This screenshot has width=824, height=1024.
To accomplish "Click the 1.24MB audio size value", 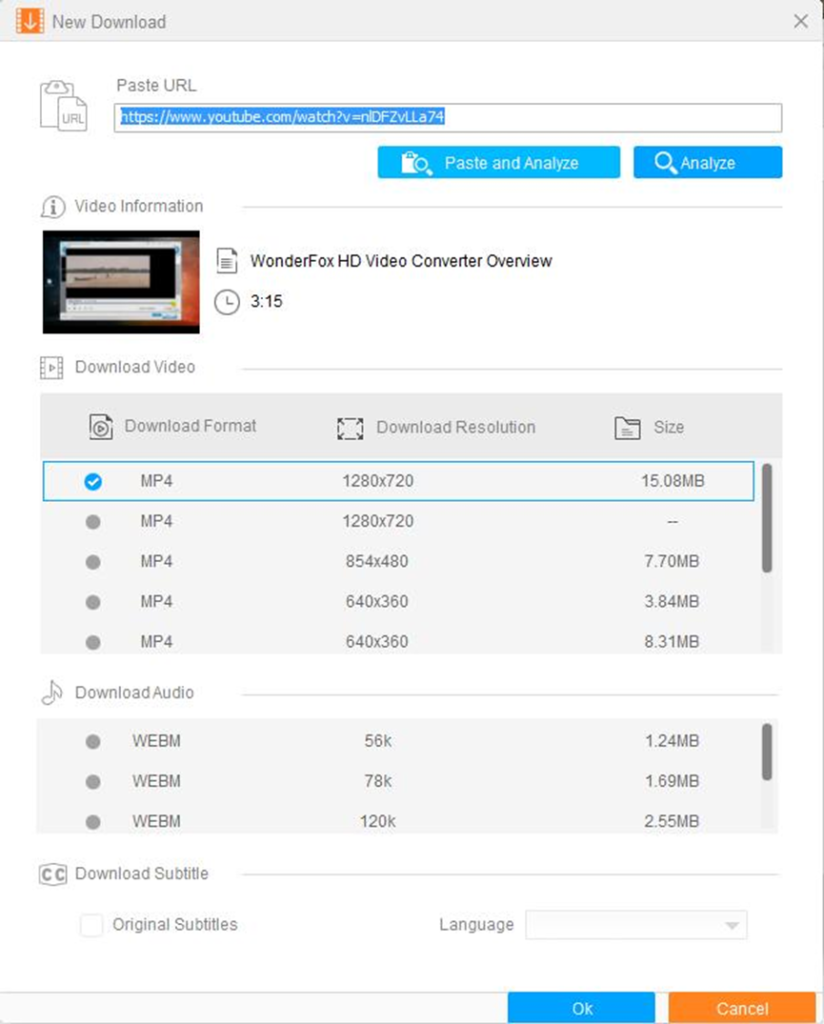I will click(x=672, y=741).
